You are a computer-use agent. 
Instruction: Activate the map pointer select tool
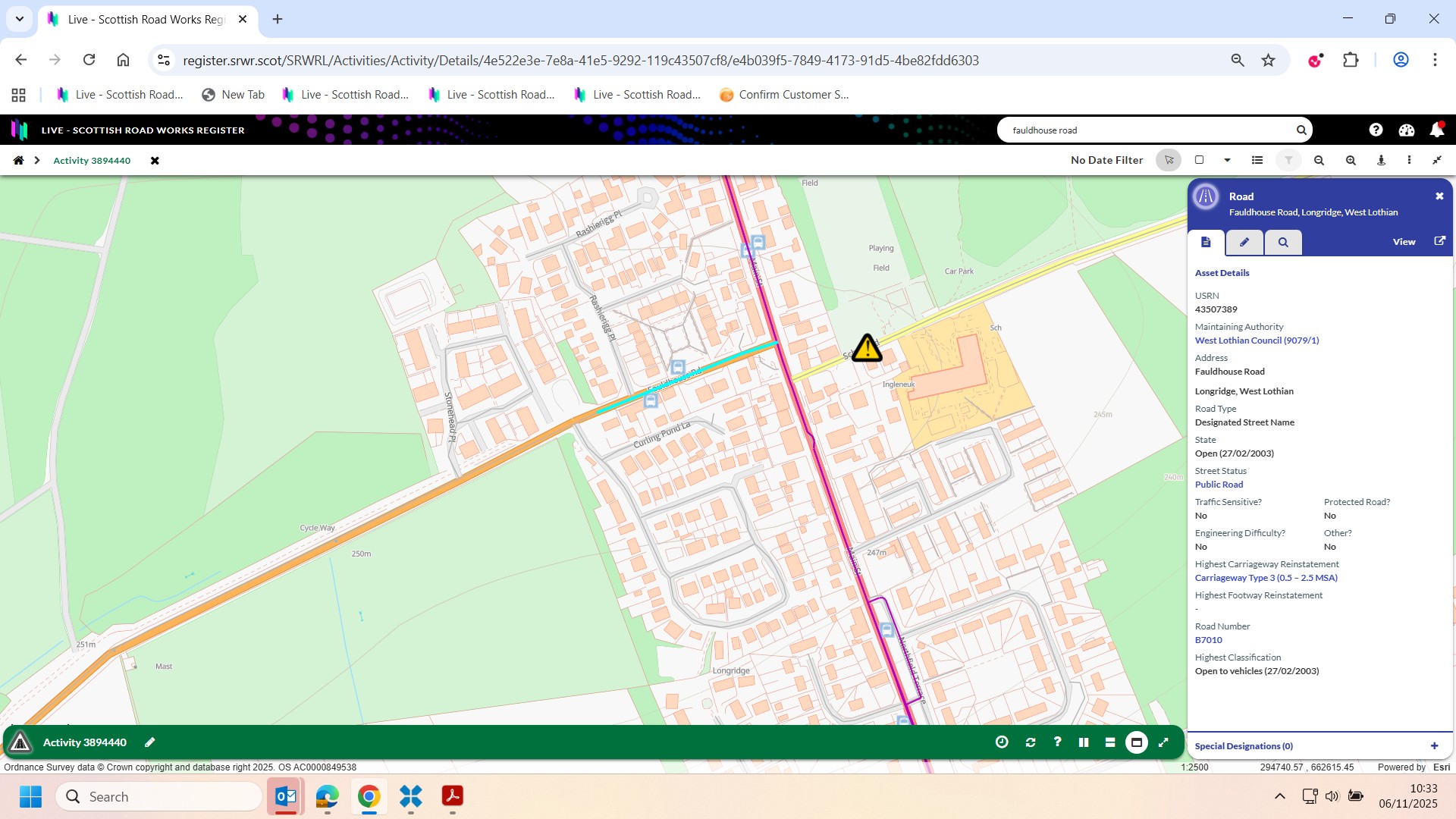point(1169,160)
